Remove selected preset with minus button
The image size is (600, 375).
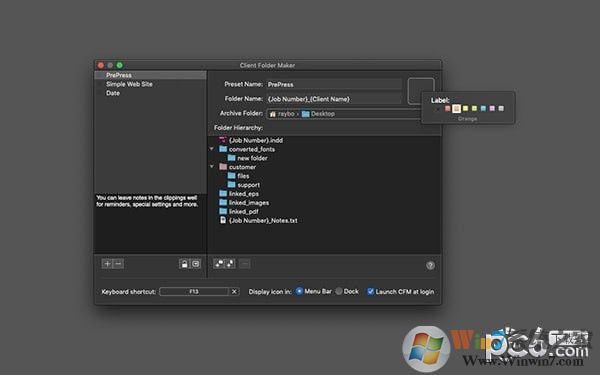tap(118, 264)
